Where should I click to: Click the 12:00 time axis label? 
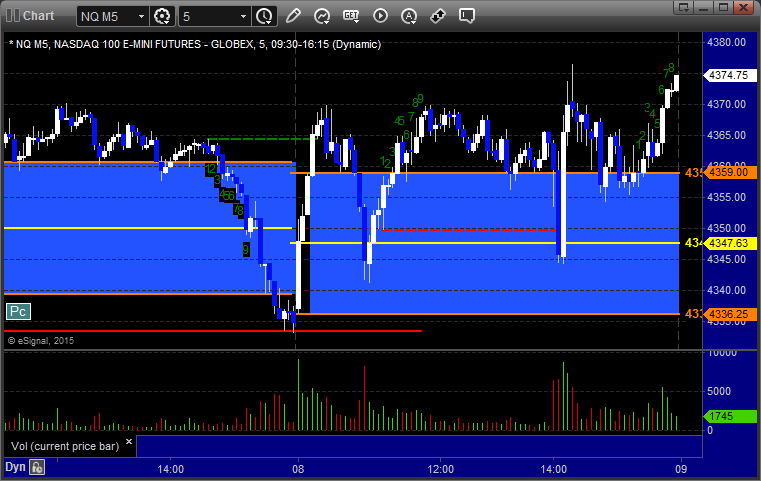441,469
